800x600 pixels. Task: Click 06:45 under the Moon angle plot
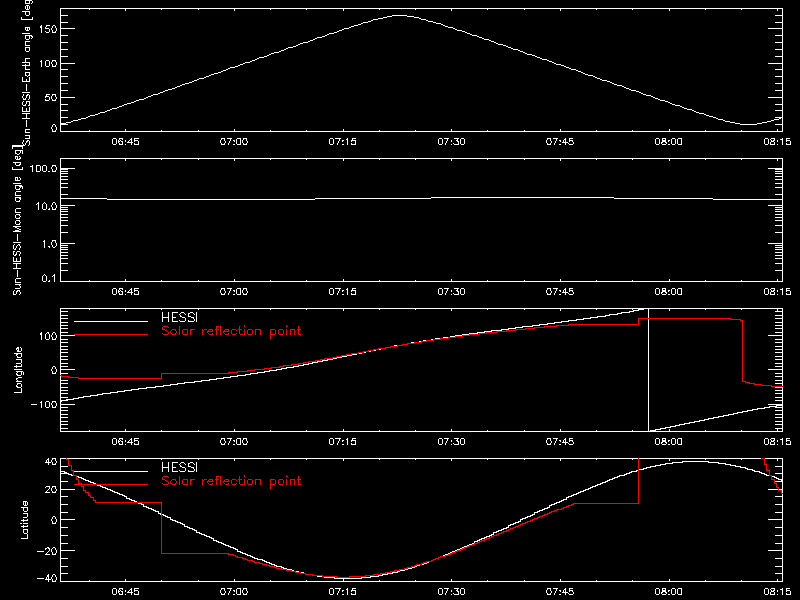(x=126, y=291)
